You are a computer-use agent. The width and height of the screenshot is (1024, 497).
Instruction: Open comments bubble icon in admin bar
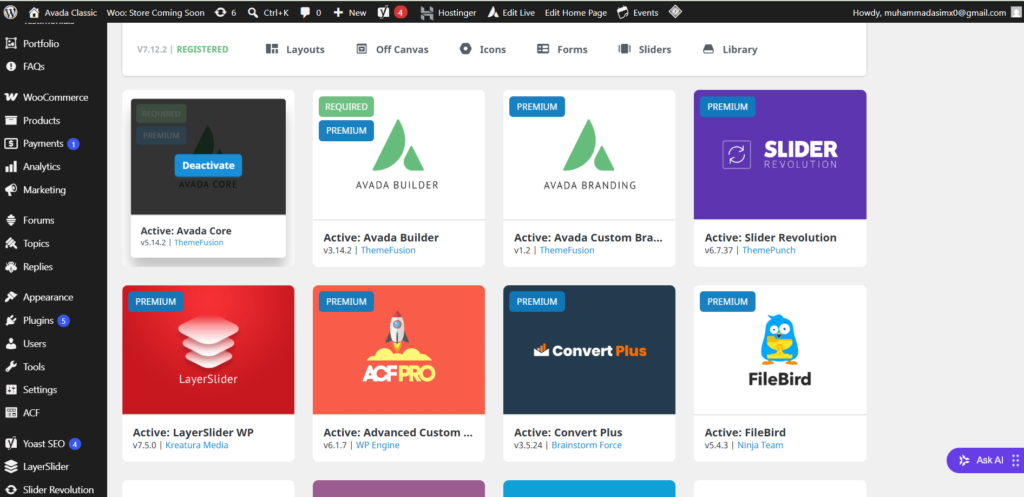[x=306, y=12]
